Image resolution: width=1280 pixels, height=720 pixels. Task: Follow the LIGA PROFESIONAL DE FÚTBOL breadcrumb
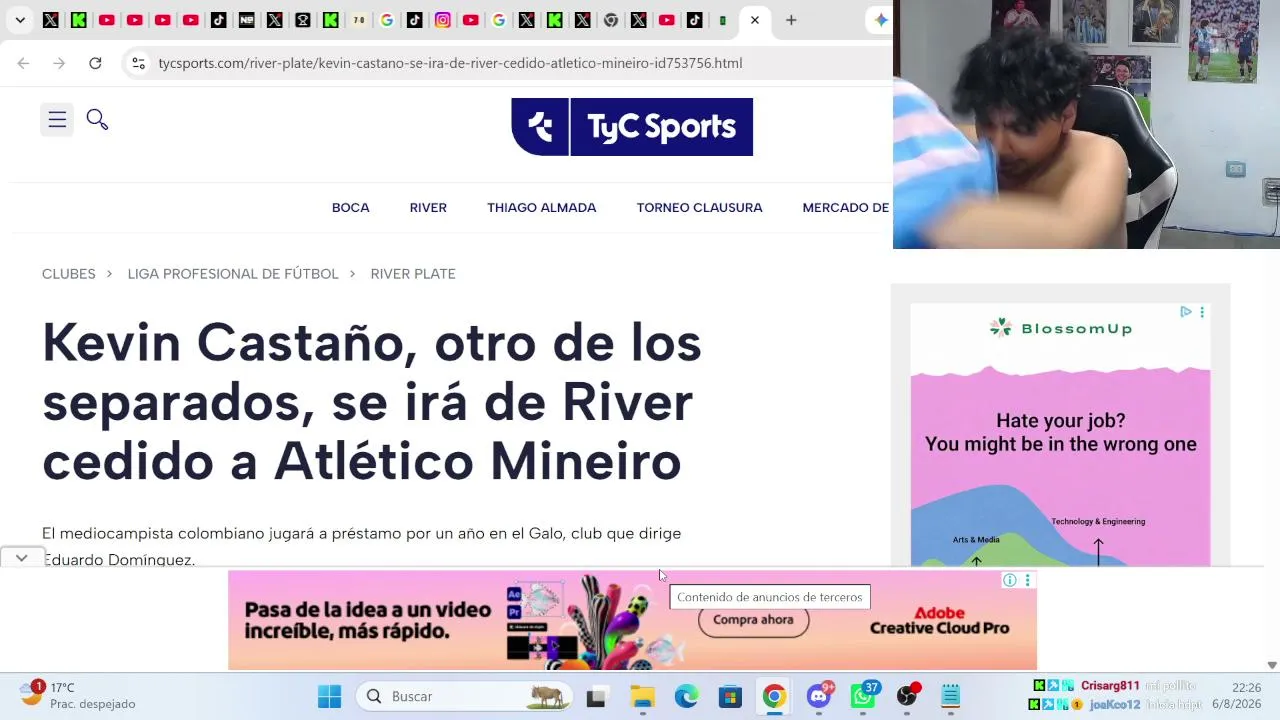[x=233, y=274]
